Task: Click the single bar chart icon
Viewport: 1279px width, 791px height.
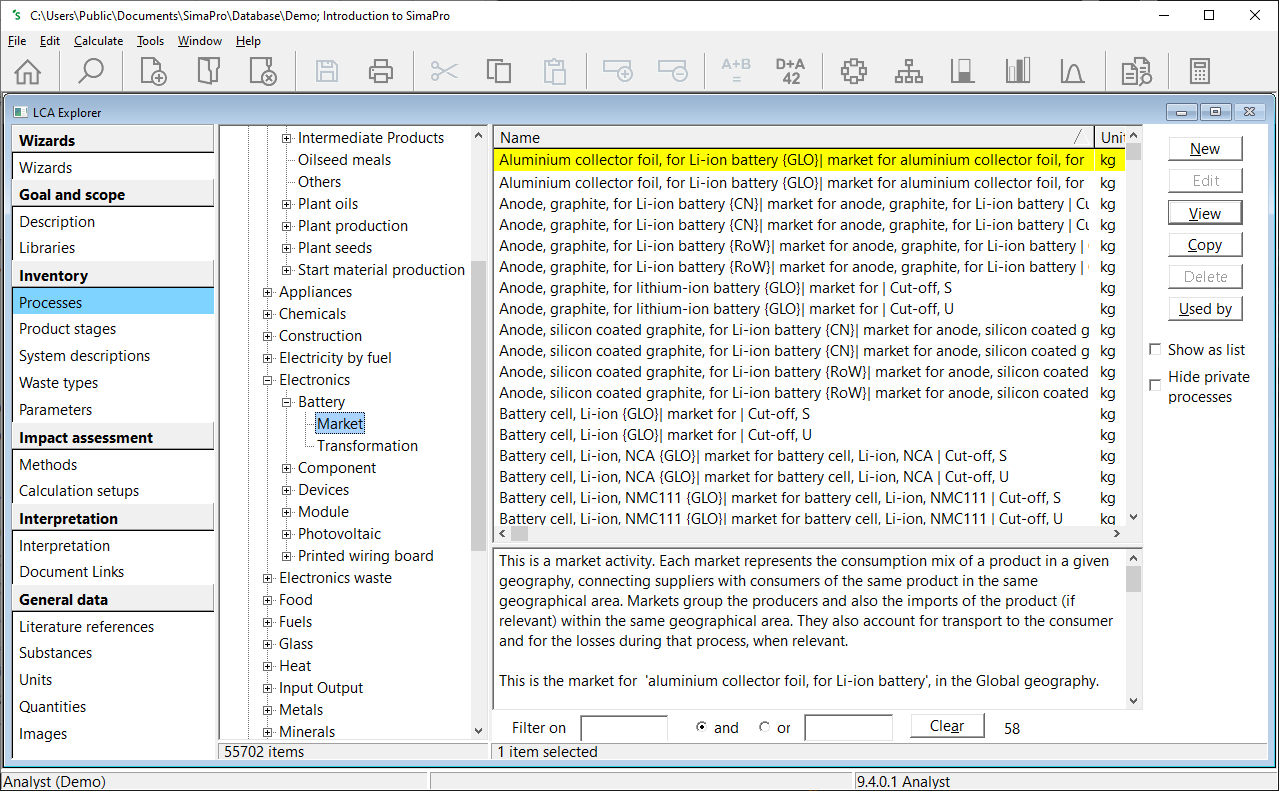Action: (963, 71)
